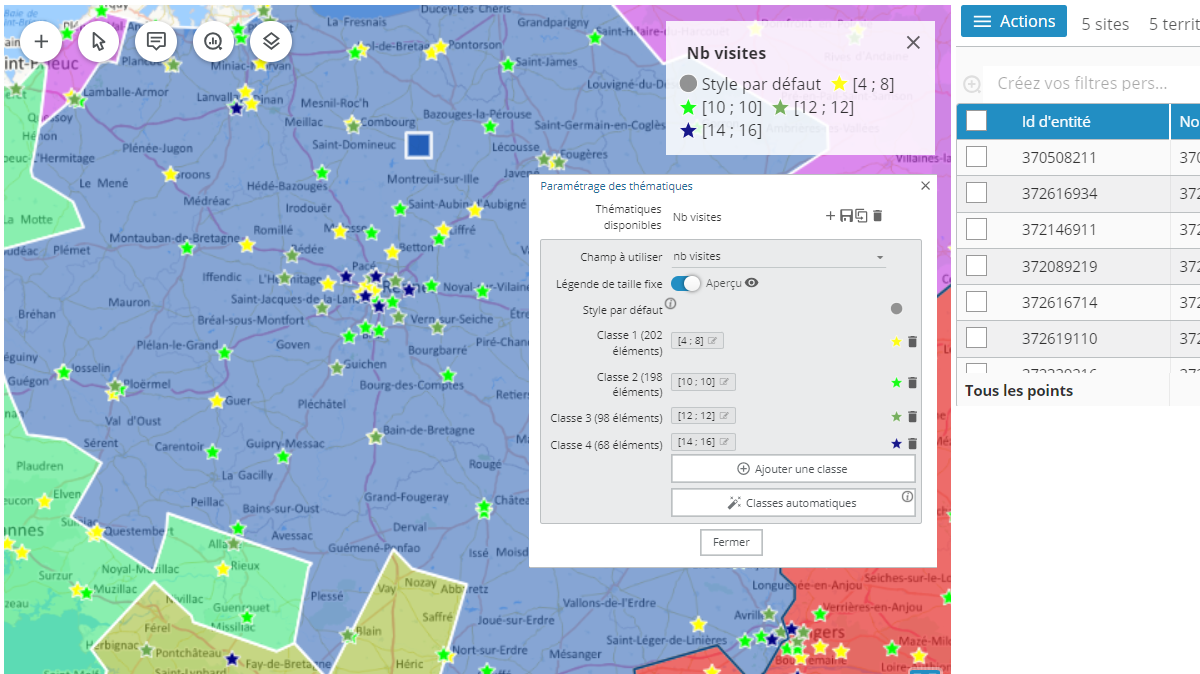
Task: Click the plus add tool on map
Action: click(41, 41)
